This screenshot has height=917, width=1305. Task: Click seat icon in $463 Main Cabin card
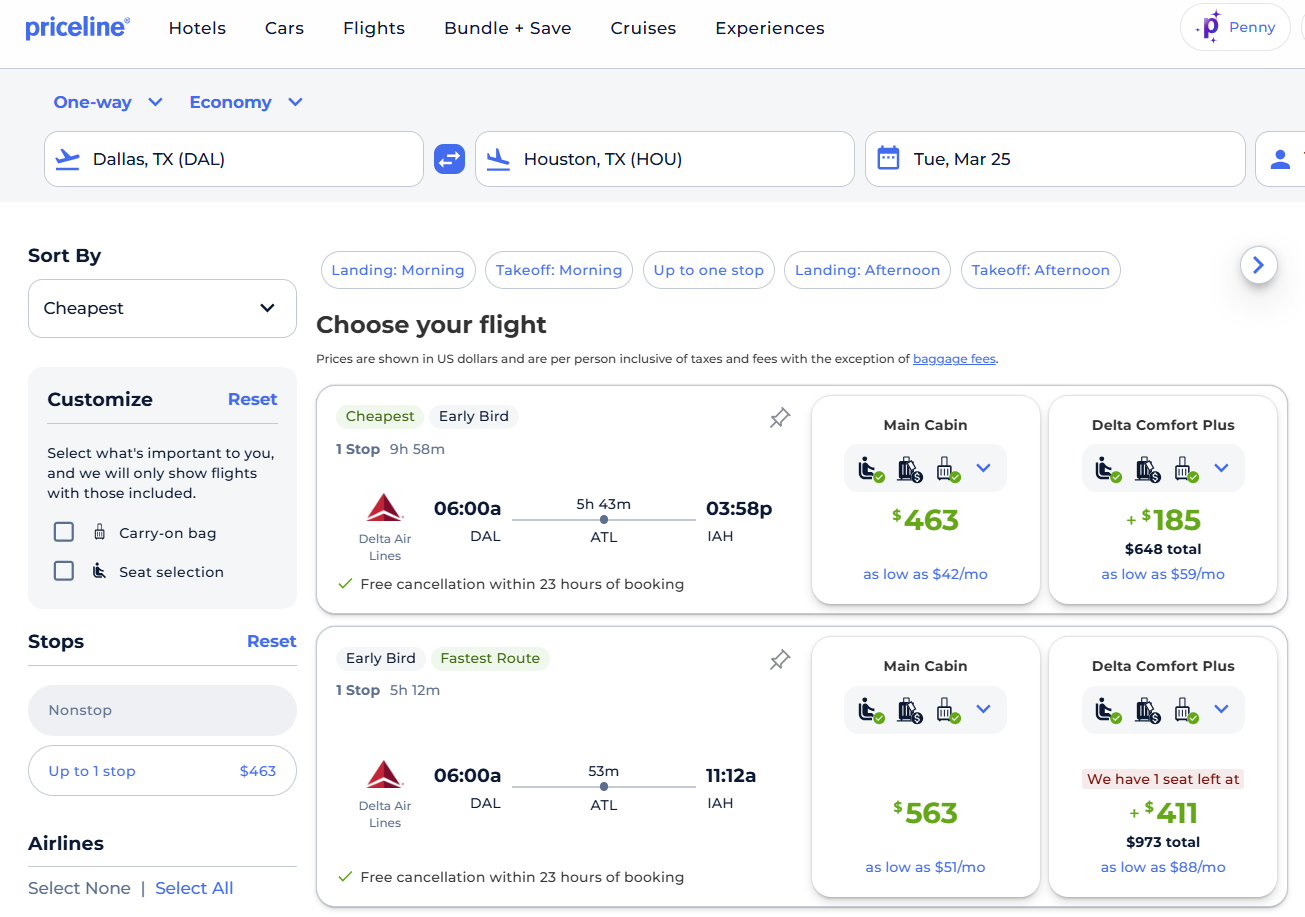tap(871, 468)
